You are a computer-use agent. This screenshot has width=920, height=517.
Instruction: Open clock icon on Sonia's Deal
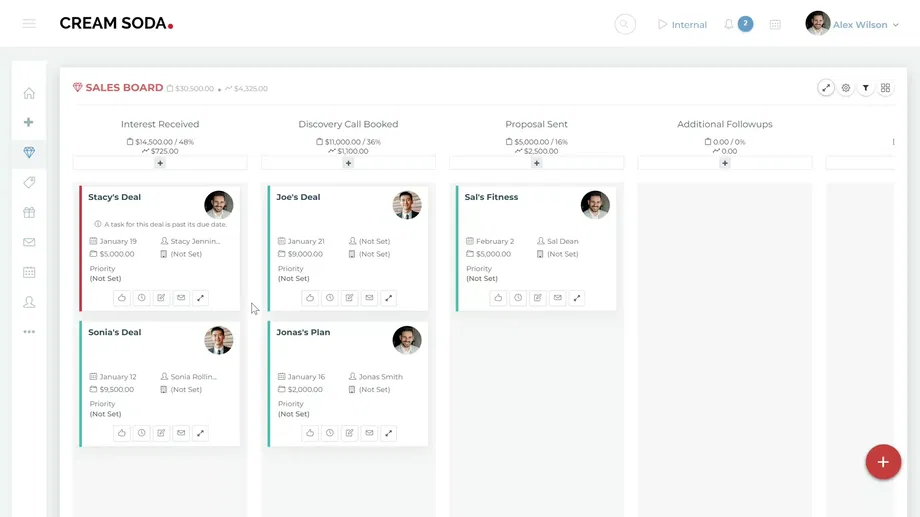[141, 433]
